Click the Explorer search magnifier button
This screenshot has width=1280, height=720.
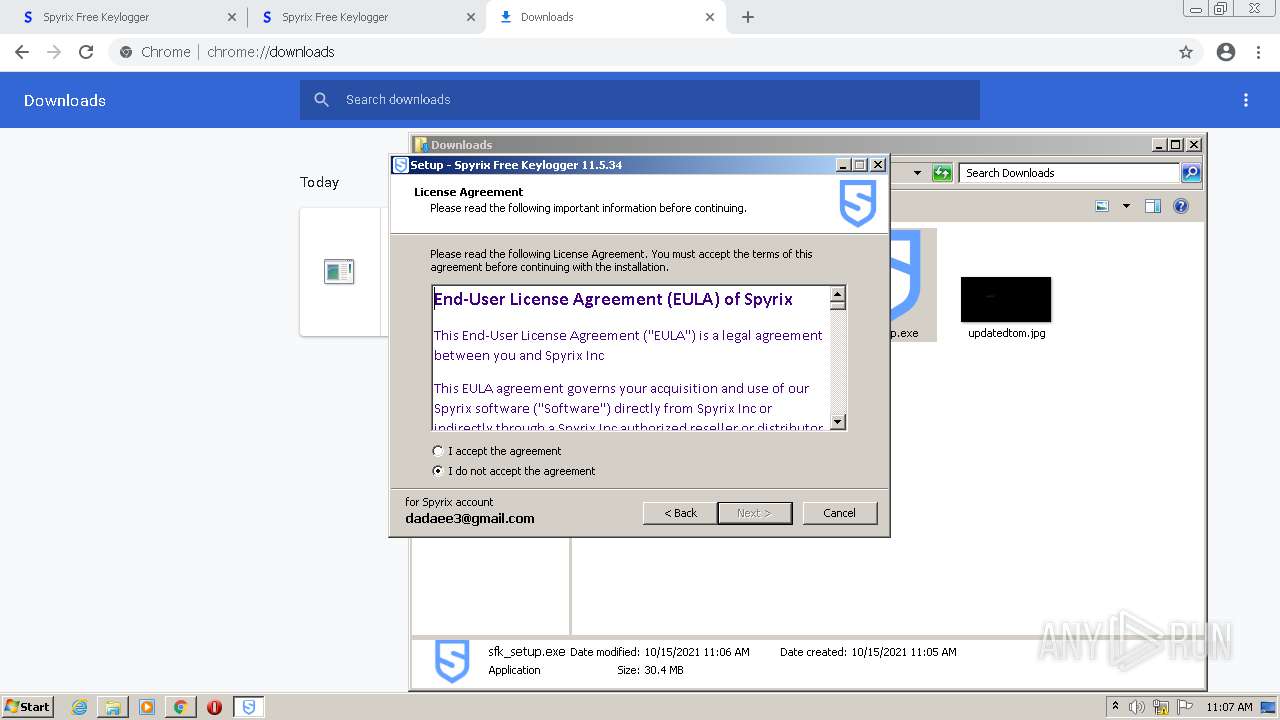(x=1191, y=173)
